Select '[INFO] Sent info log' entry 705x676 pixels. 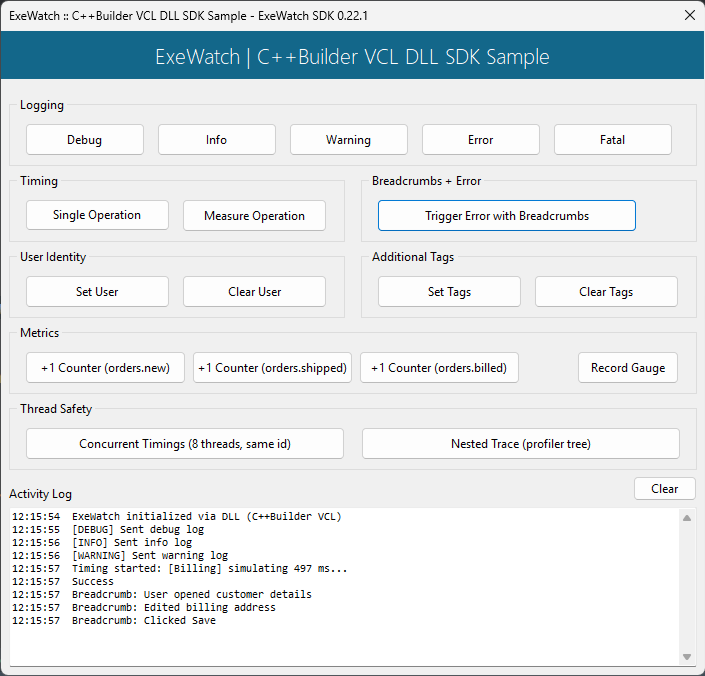coord(102,543)
